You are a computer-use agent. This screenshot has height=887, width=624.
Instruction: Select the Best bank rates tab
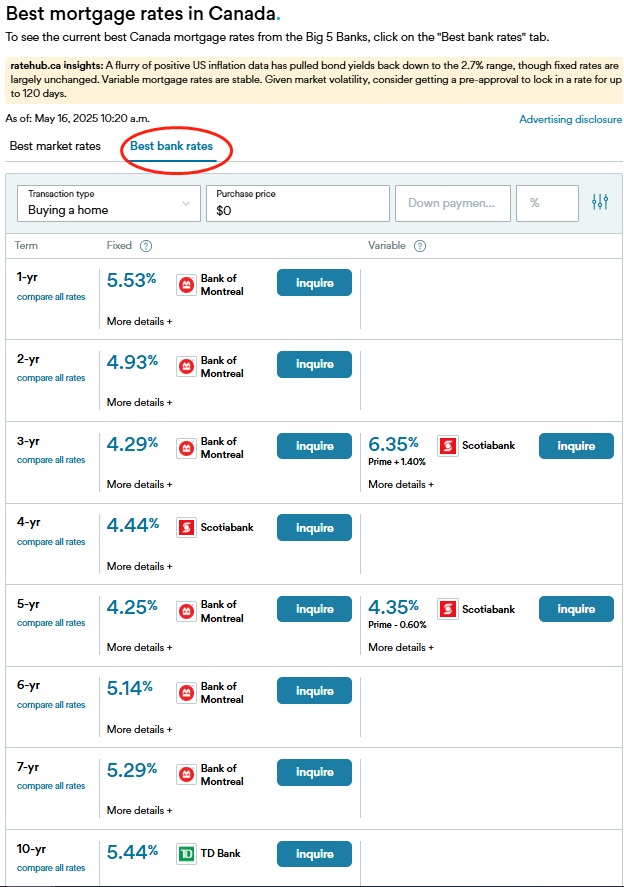pyautogui.click(x=171, y=146)
